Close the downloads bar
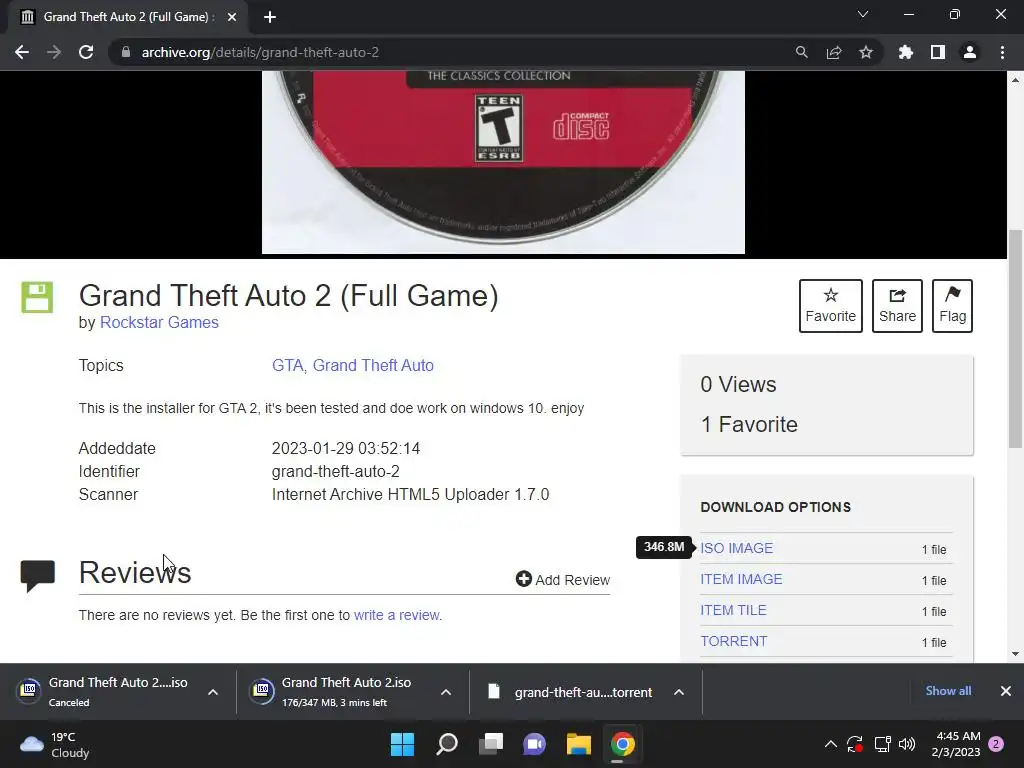Image resolution: width=1024 pixels, height=768 pixels. click(x=1006, y=691)
